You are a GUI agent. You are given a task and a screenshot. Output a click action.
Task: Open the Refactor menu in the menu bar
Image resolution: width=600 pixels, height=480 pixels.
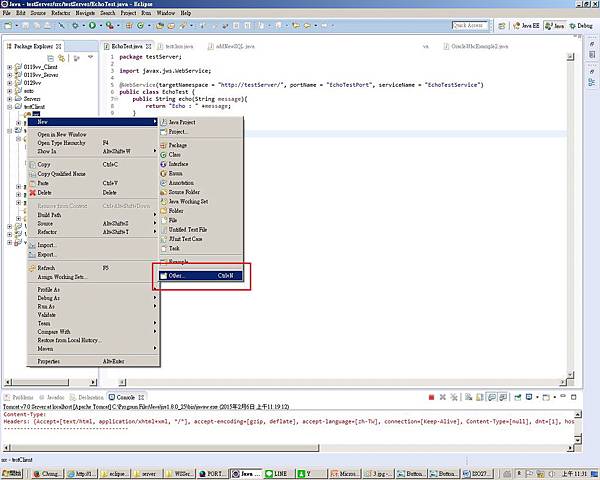pyautogui.click(x=61, y=13)
